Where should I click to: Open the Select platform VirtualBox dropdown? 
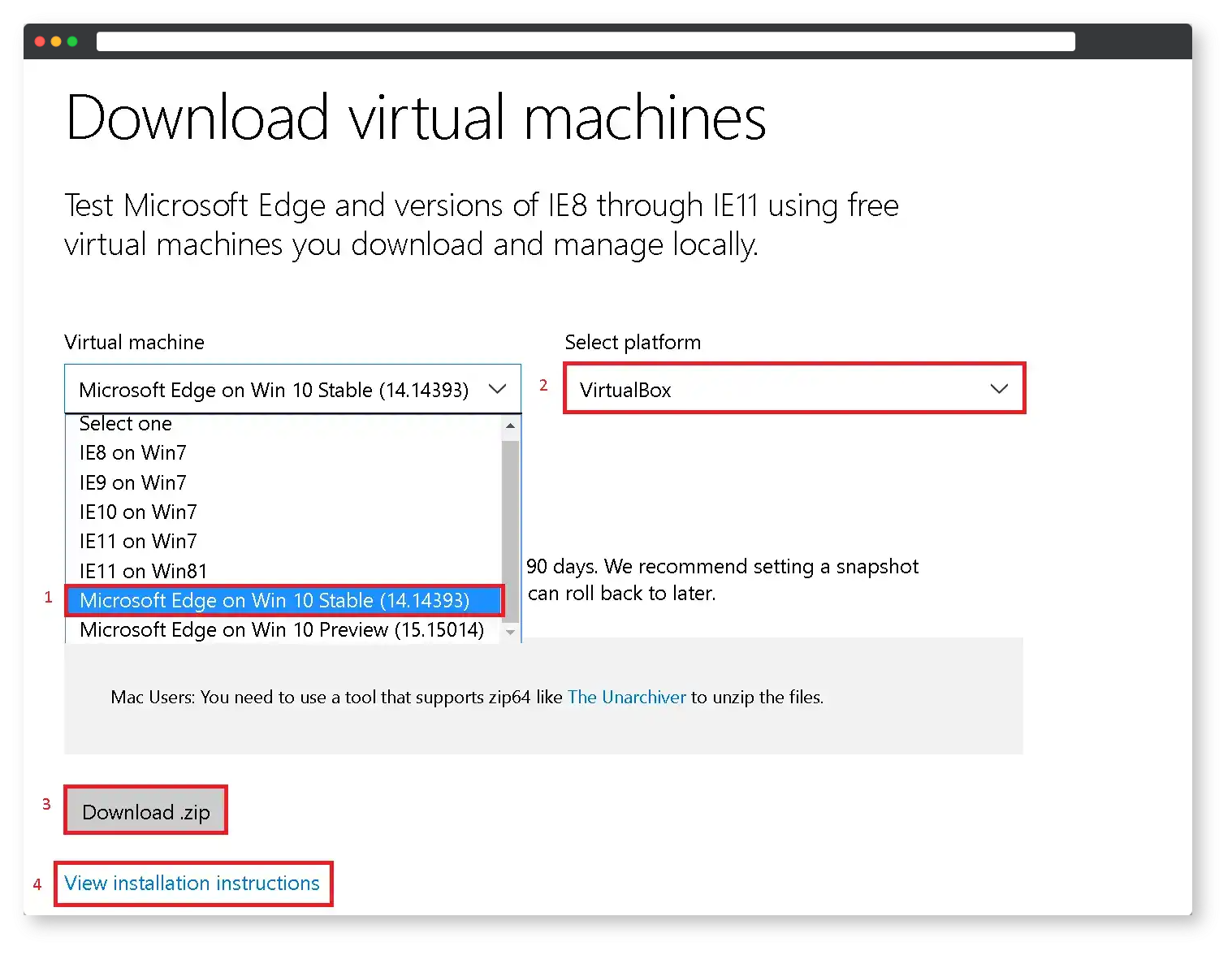tap(794, 389)
